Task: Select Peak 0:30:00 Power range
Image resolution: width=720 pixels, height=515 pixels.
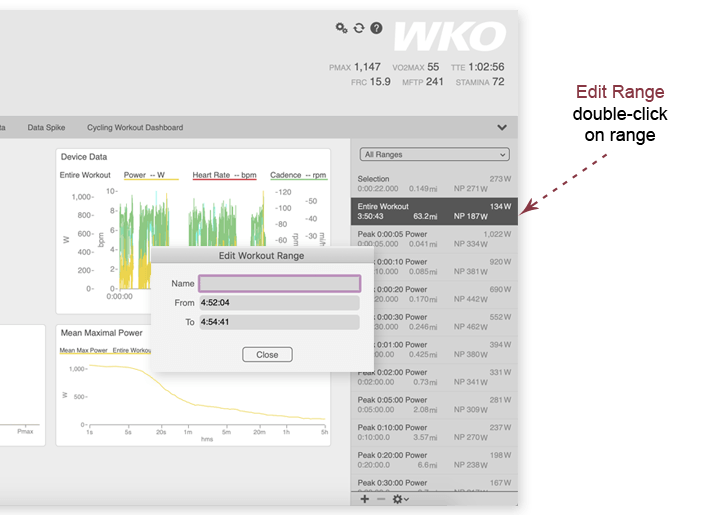Action: [x=434, y=483]
